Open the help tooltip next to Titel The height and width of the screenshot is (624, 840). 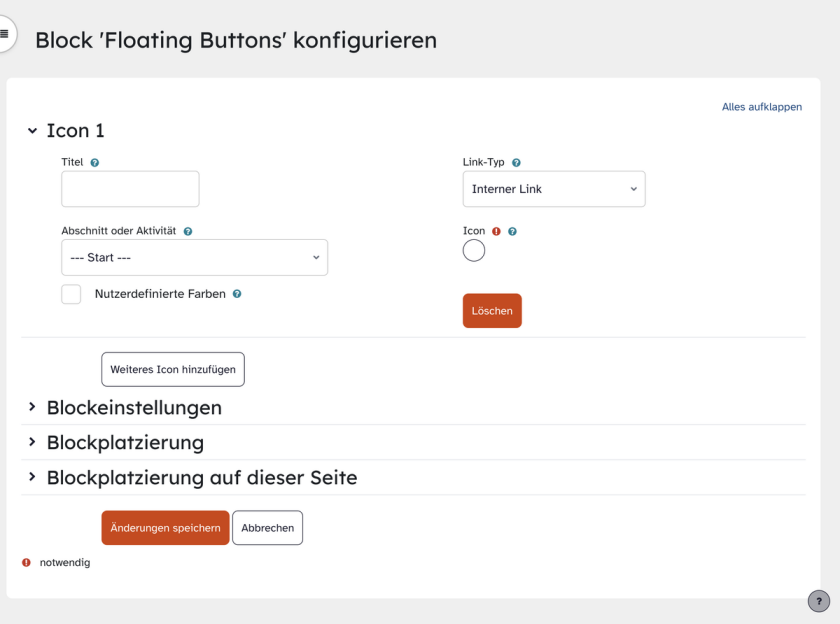click(94, 161)
